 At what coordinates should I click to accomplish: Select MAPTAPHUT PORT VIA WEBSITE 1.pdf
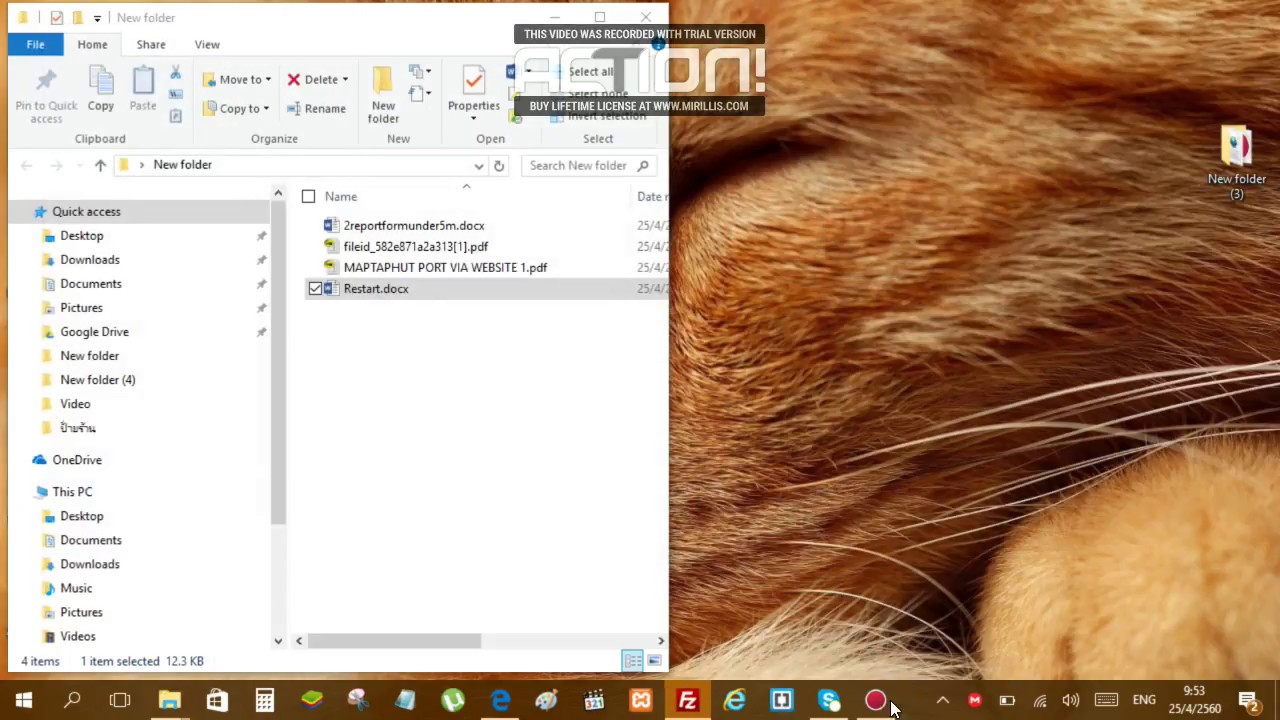click(x=445, y=268)
